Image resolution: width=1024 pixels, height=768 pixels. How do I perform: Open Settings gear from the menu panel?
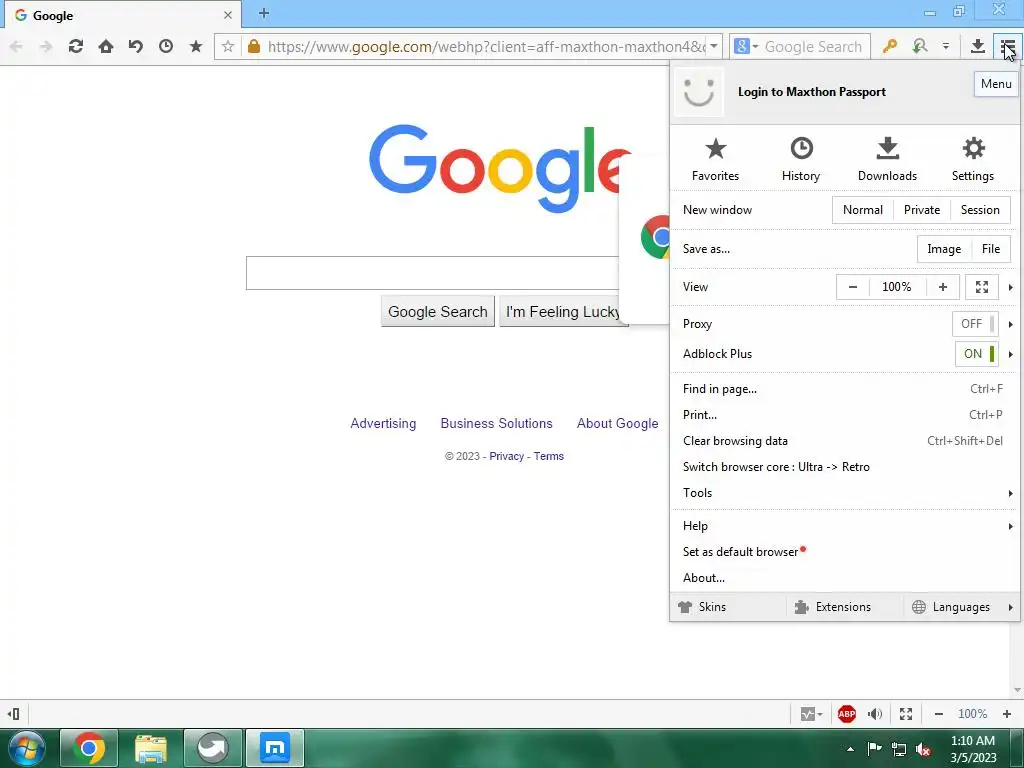pyautogui.click(x=973, y=159)
